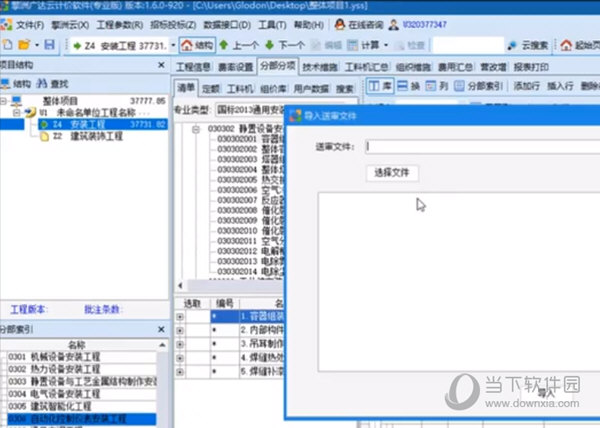Close the 项目结构 panel

(161, 65)
